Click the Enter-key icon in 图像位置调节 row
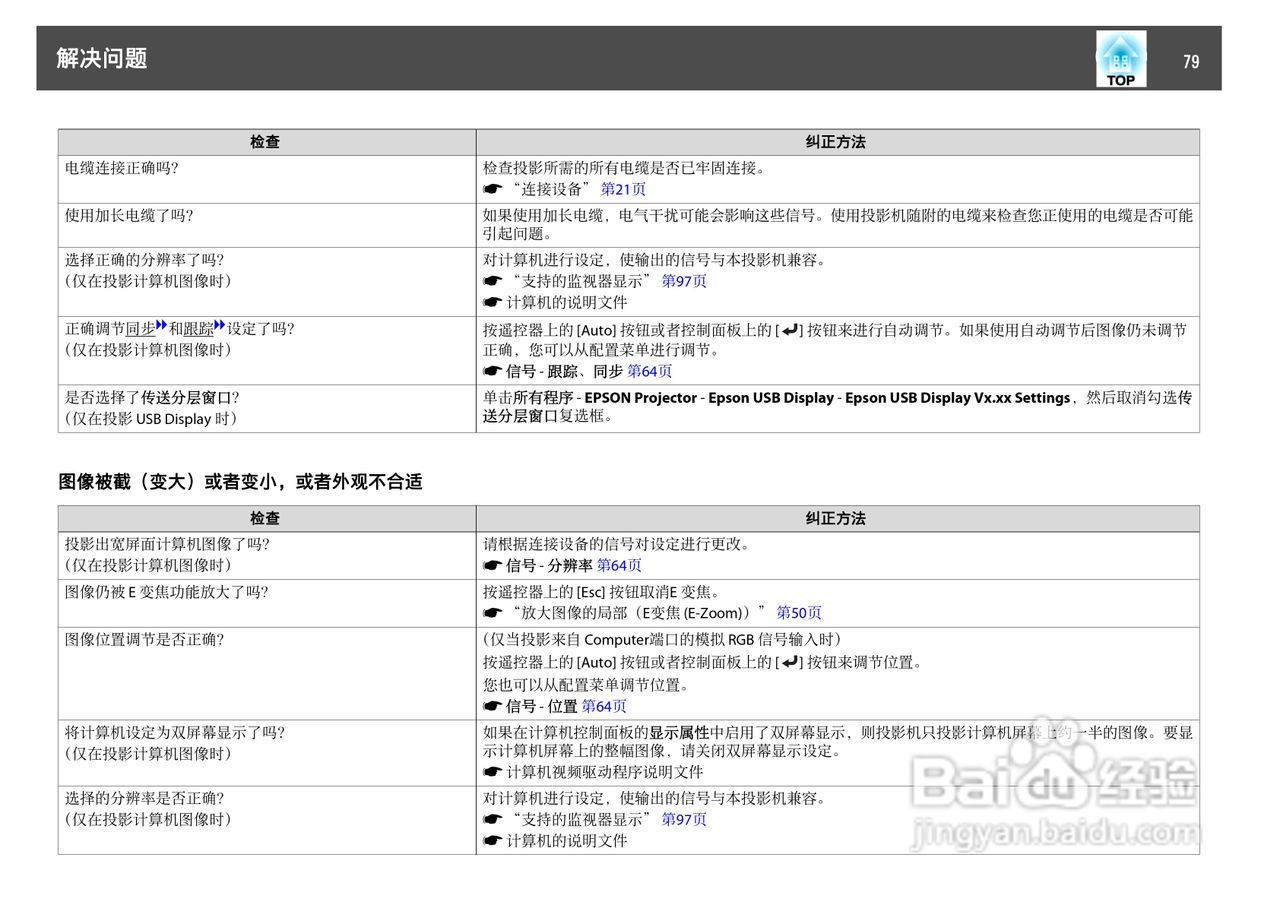Image resolution: width=1280 pixels, height=905 pixels. pos(790,662)
